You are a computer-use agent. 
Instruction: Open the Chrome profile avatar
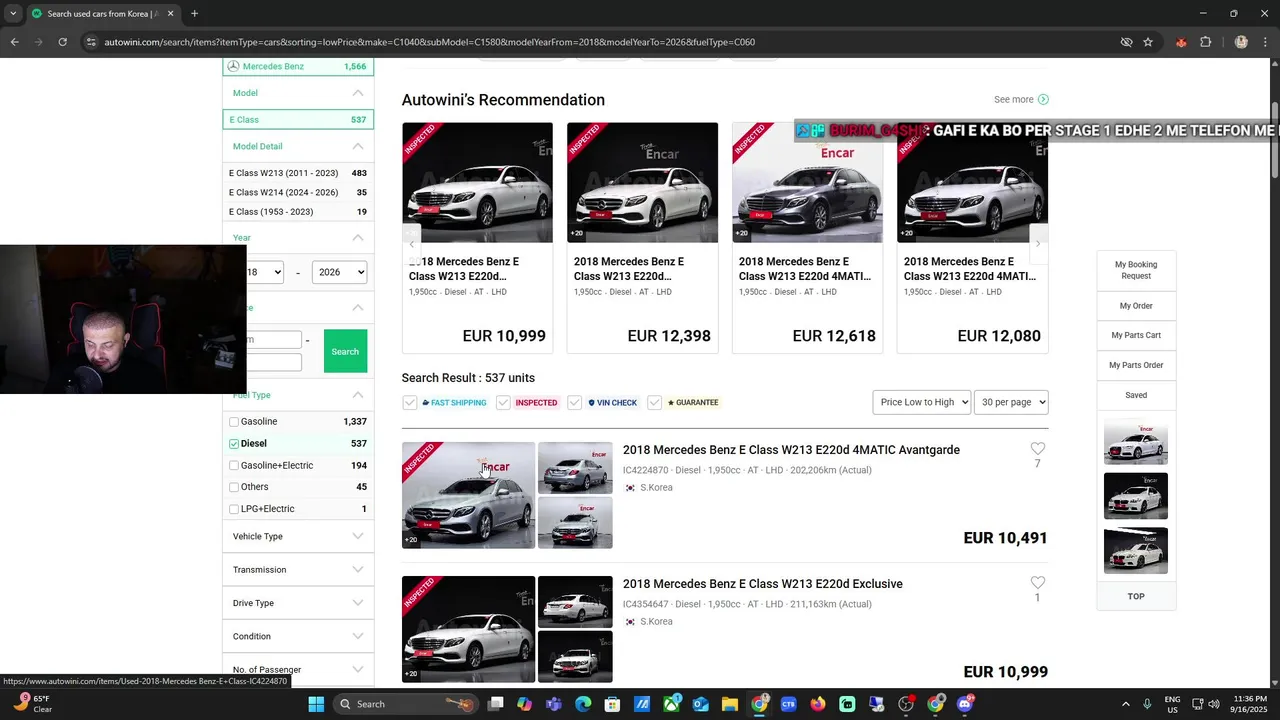(x=1241, y=42)
